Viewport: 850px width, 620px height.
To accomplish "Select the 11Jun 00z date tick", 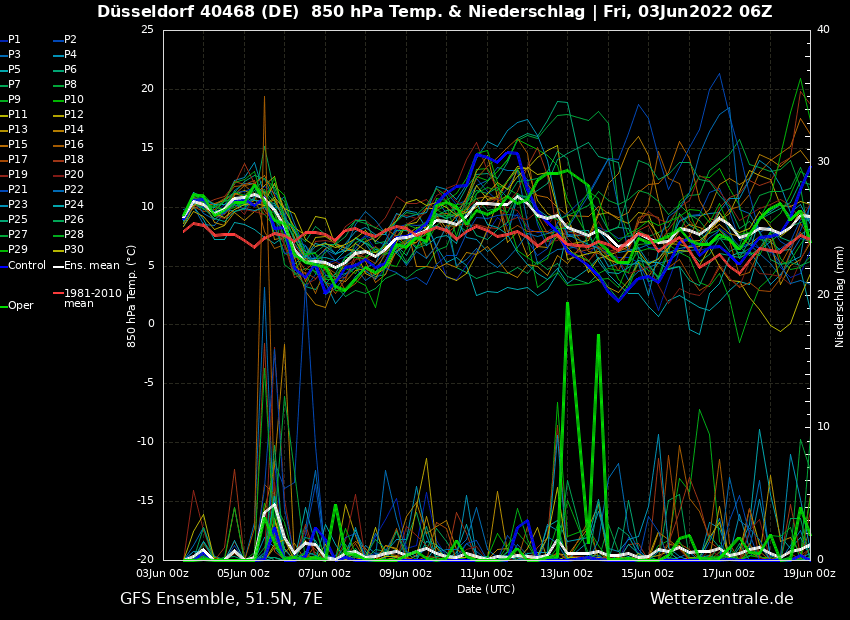I will coord(486,574).
